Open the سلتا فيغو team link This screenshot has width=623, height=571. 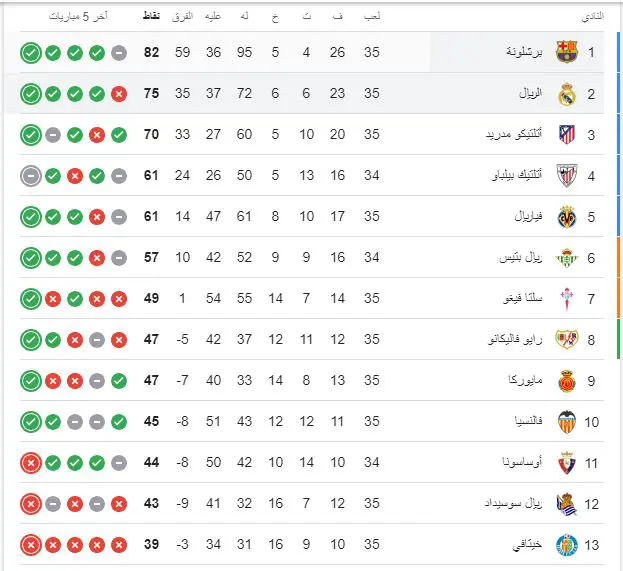pos(522,298)
